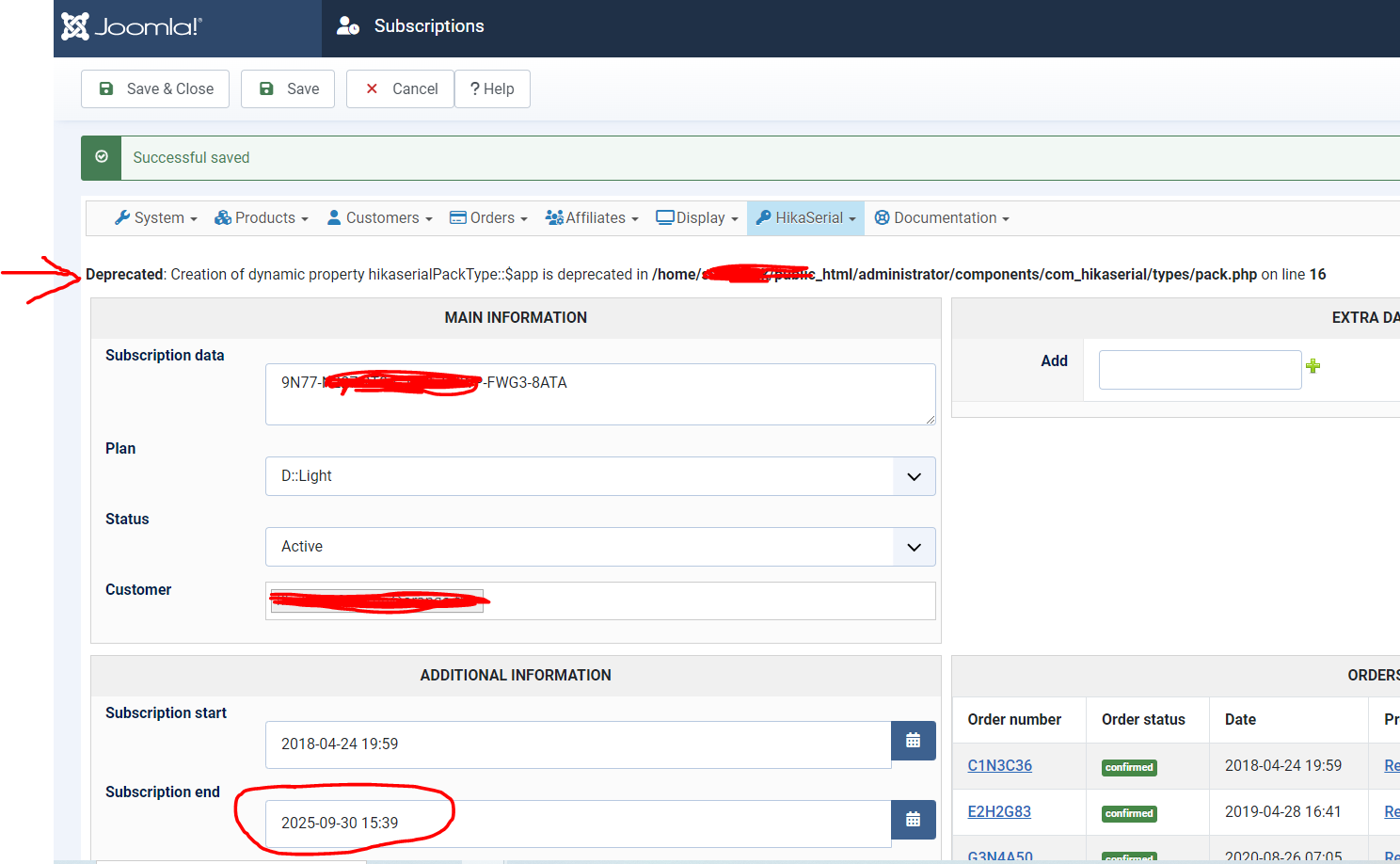Open the Help button

coord(492,89)
